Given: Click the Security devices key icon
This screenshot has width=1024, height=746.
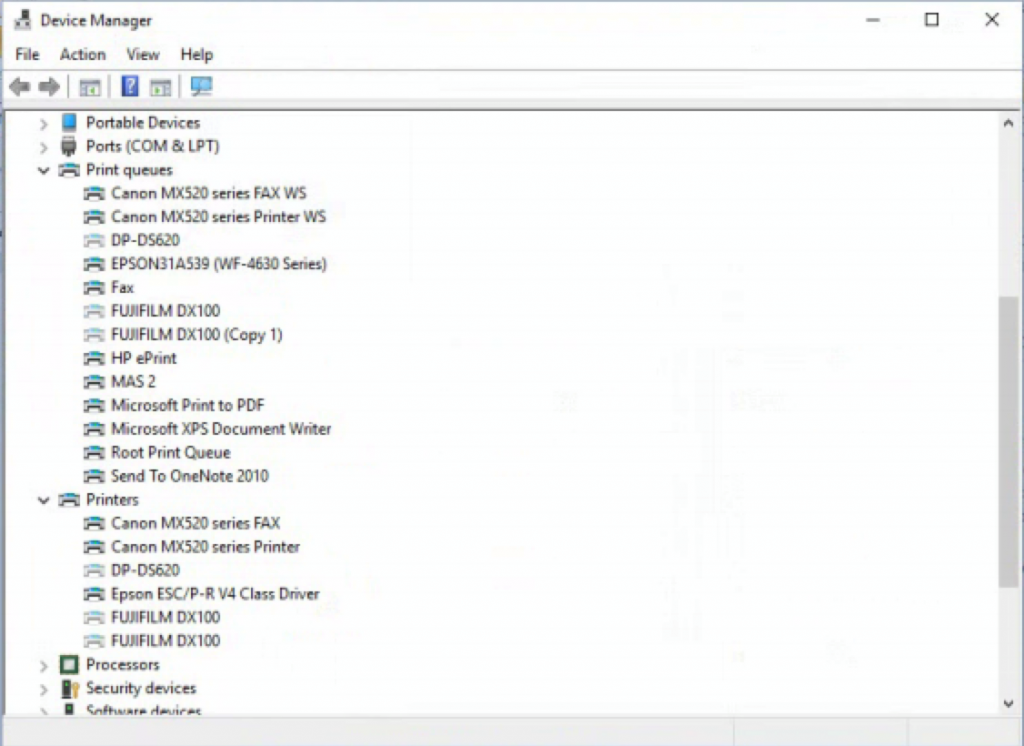Looking at the screenshot, I should click(x=69, y=688).
